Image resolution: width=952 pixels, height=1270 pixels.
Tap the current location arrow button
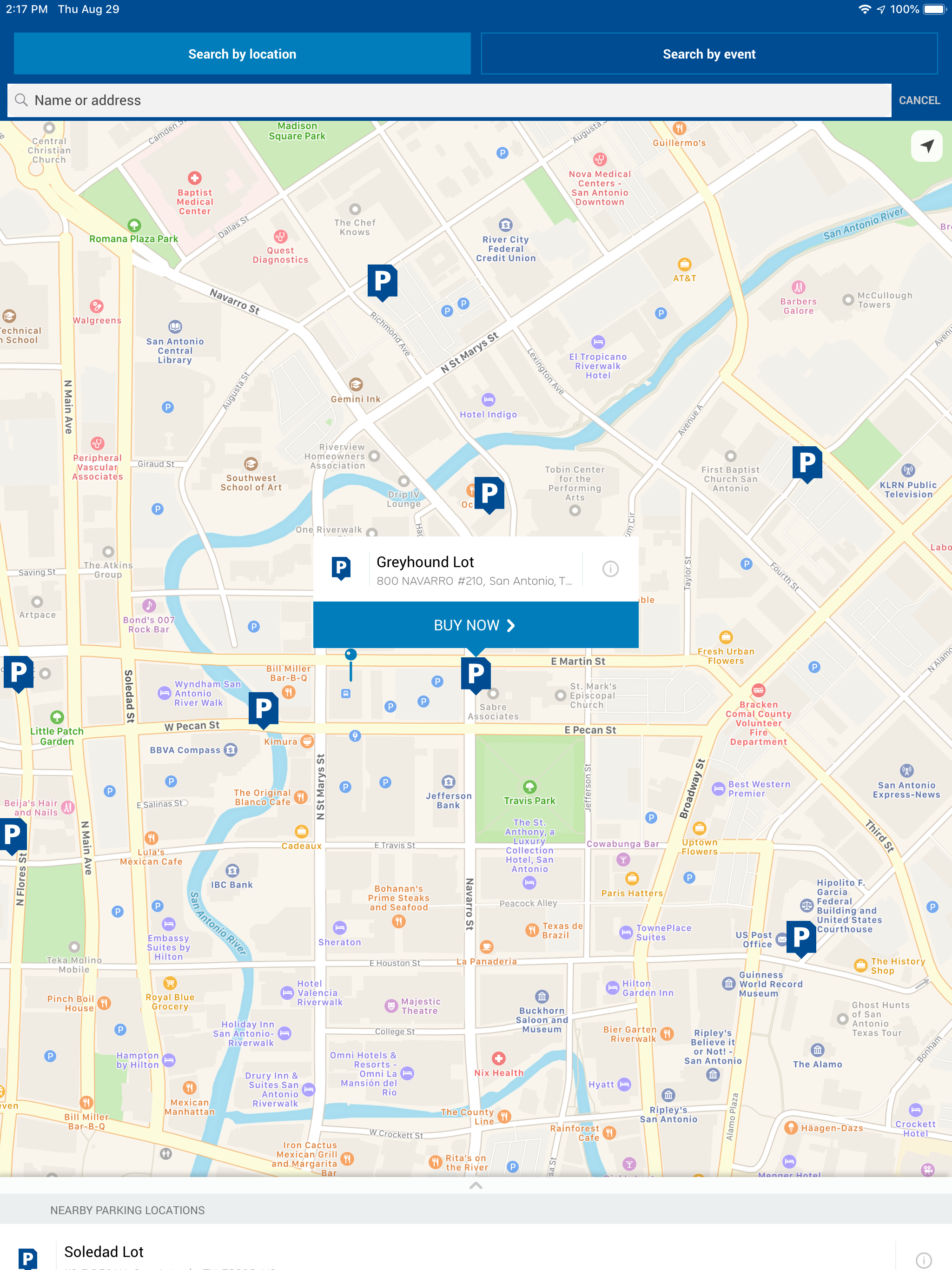[x=926, y=146]
